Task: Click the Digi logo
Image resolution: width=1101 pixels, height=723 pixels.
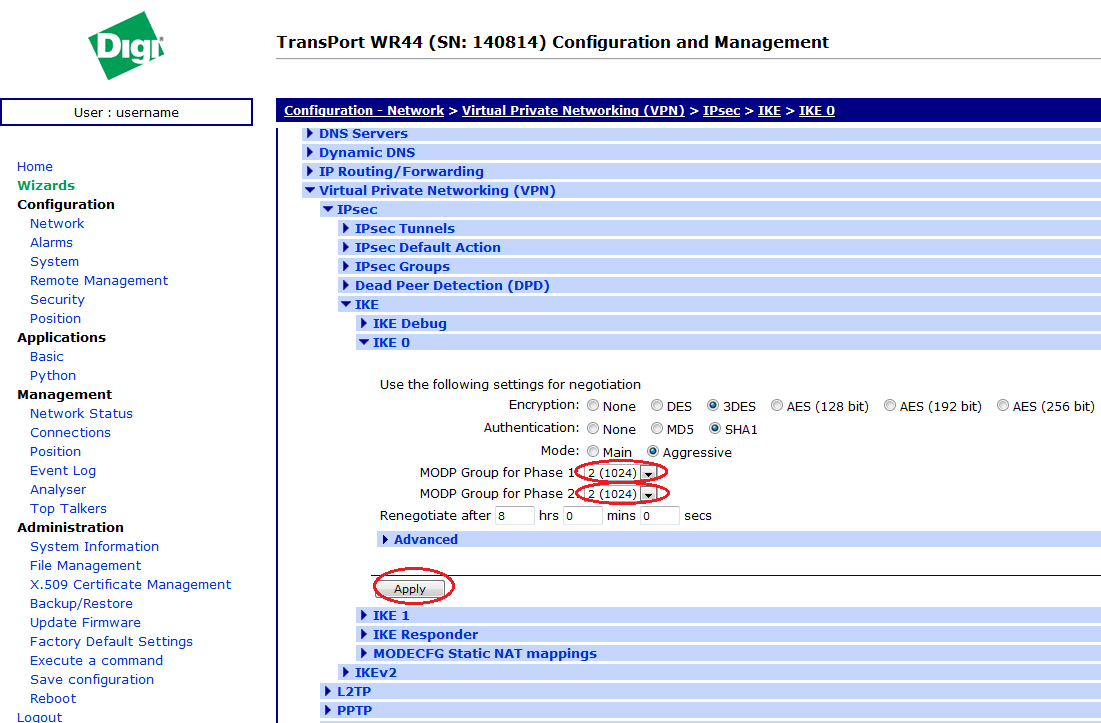Action: point(126,46)
